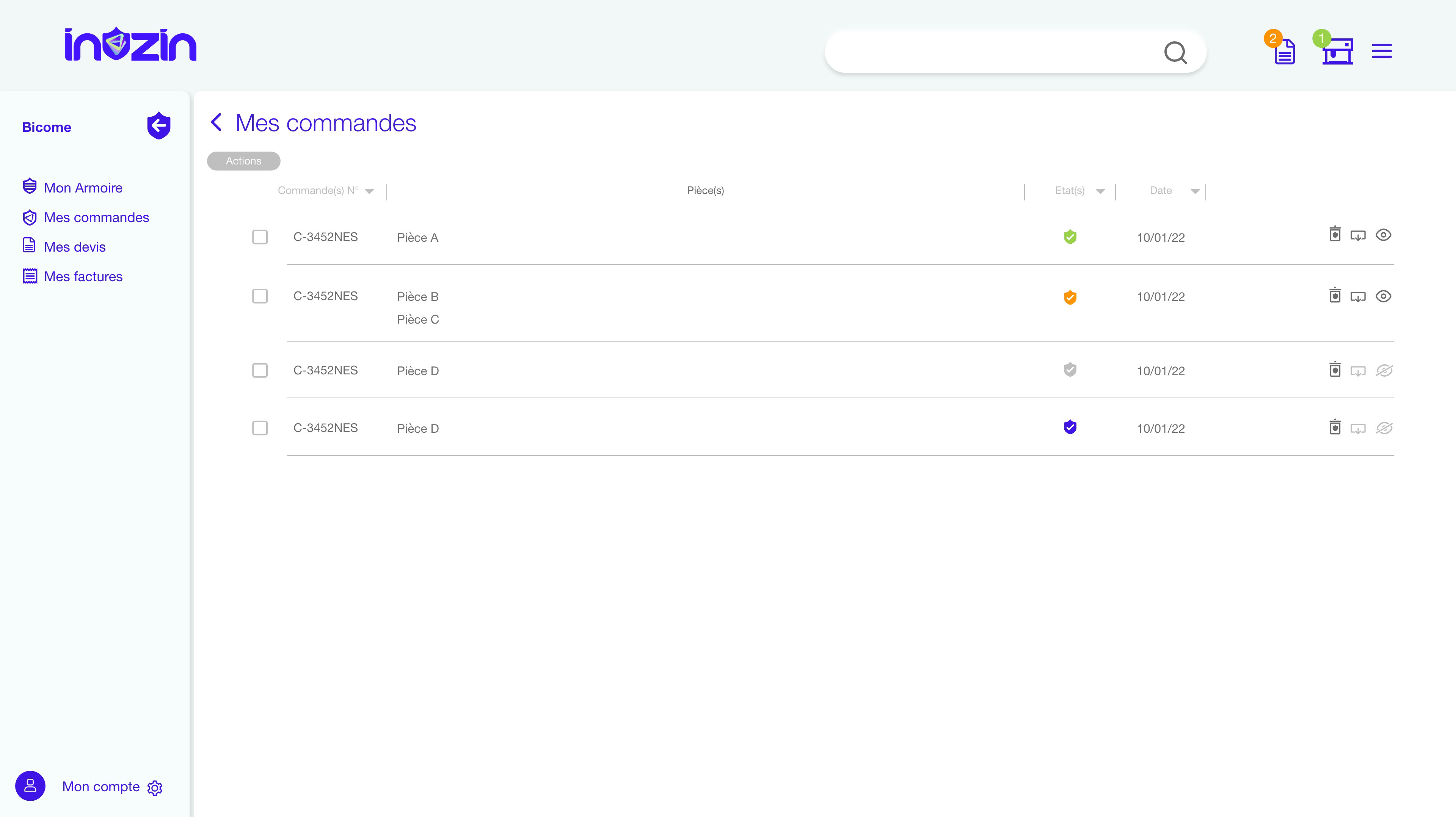Open machine icon with green badge

1337,52
